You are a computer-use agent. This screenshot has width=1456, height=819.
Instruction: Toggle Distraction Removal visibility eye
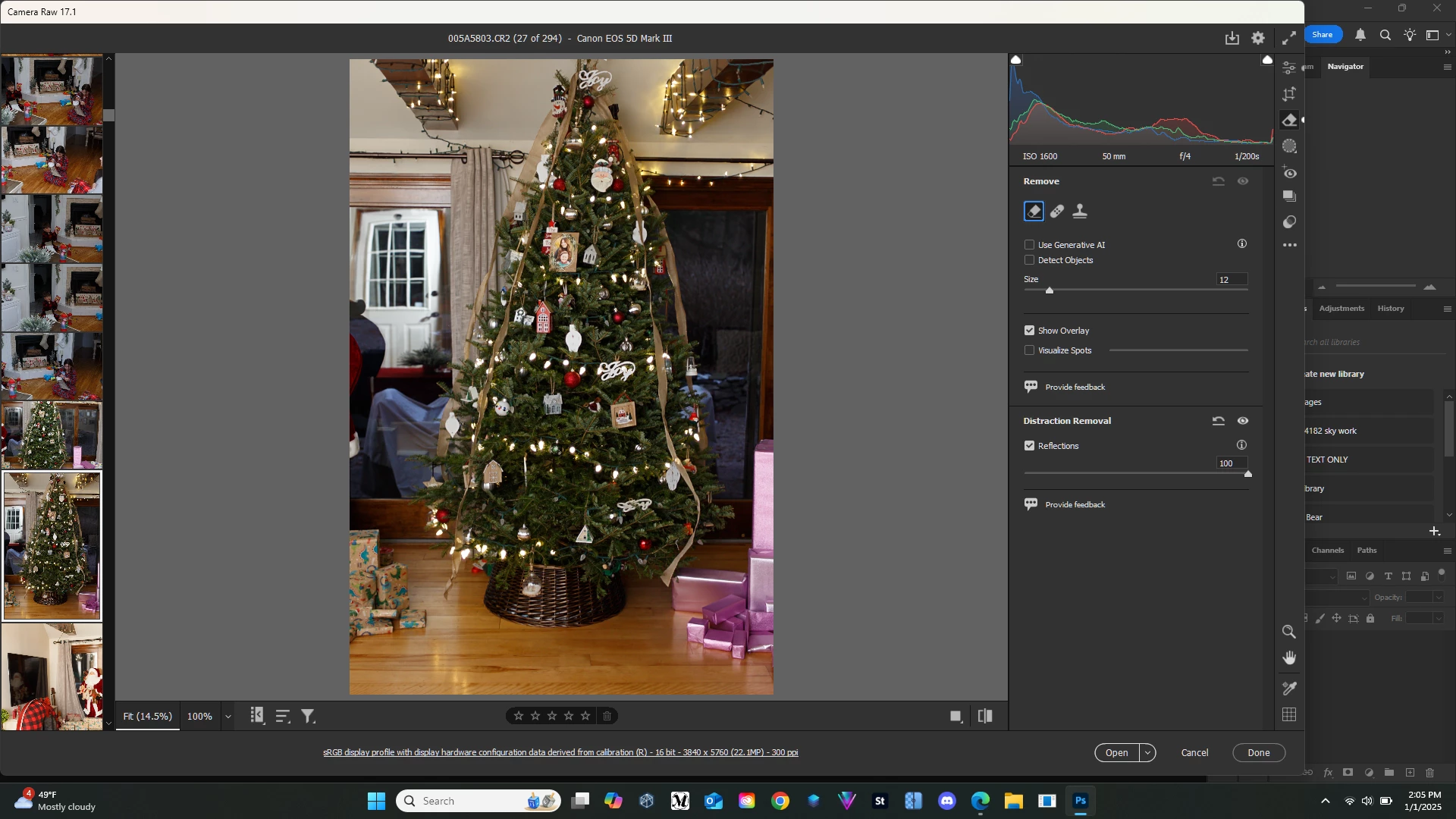1243,421
